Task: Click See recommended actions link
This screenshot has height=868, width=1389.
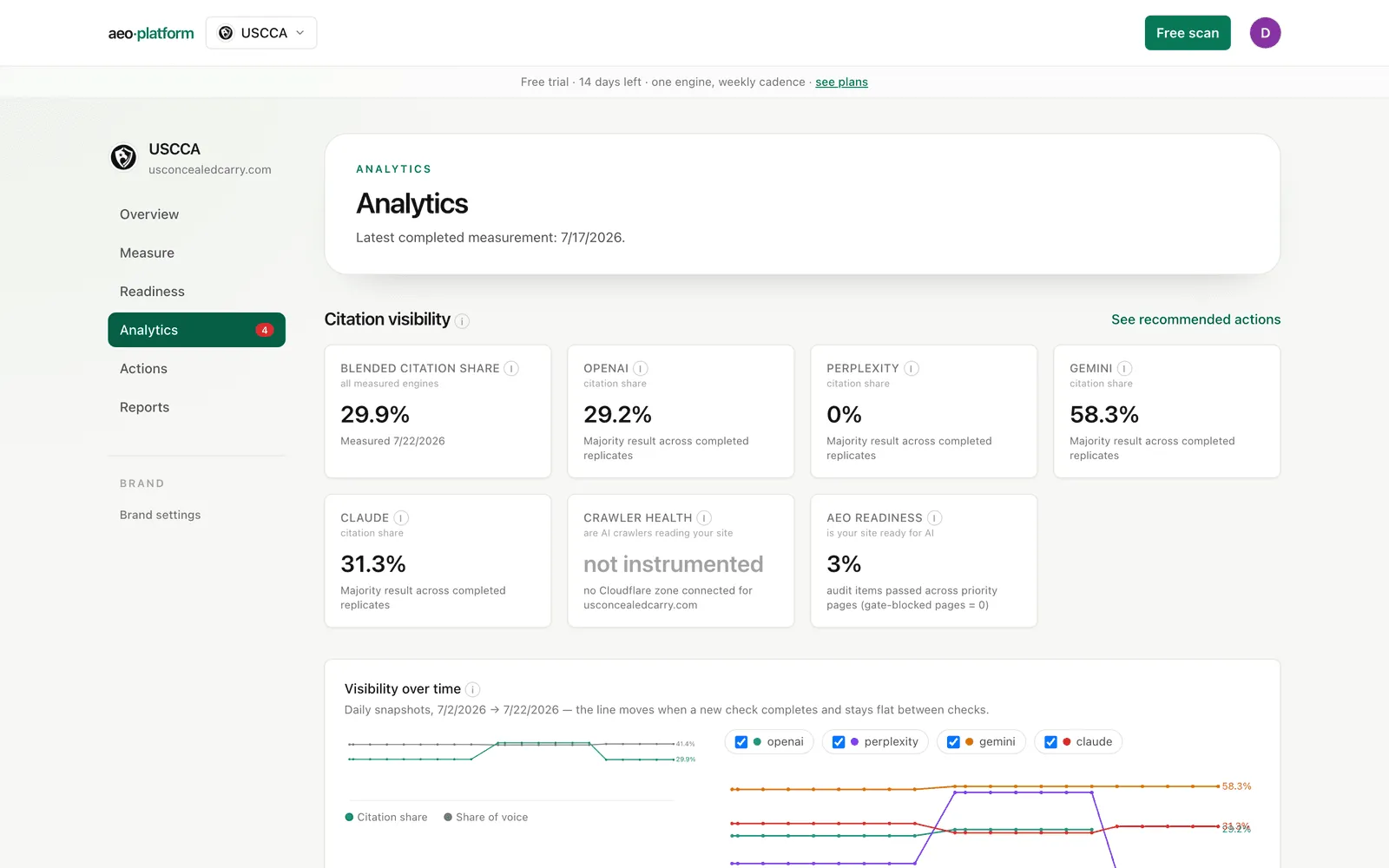Action: pos(1195,319)
